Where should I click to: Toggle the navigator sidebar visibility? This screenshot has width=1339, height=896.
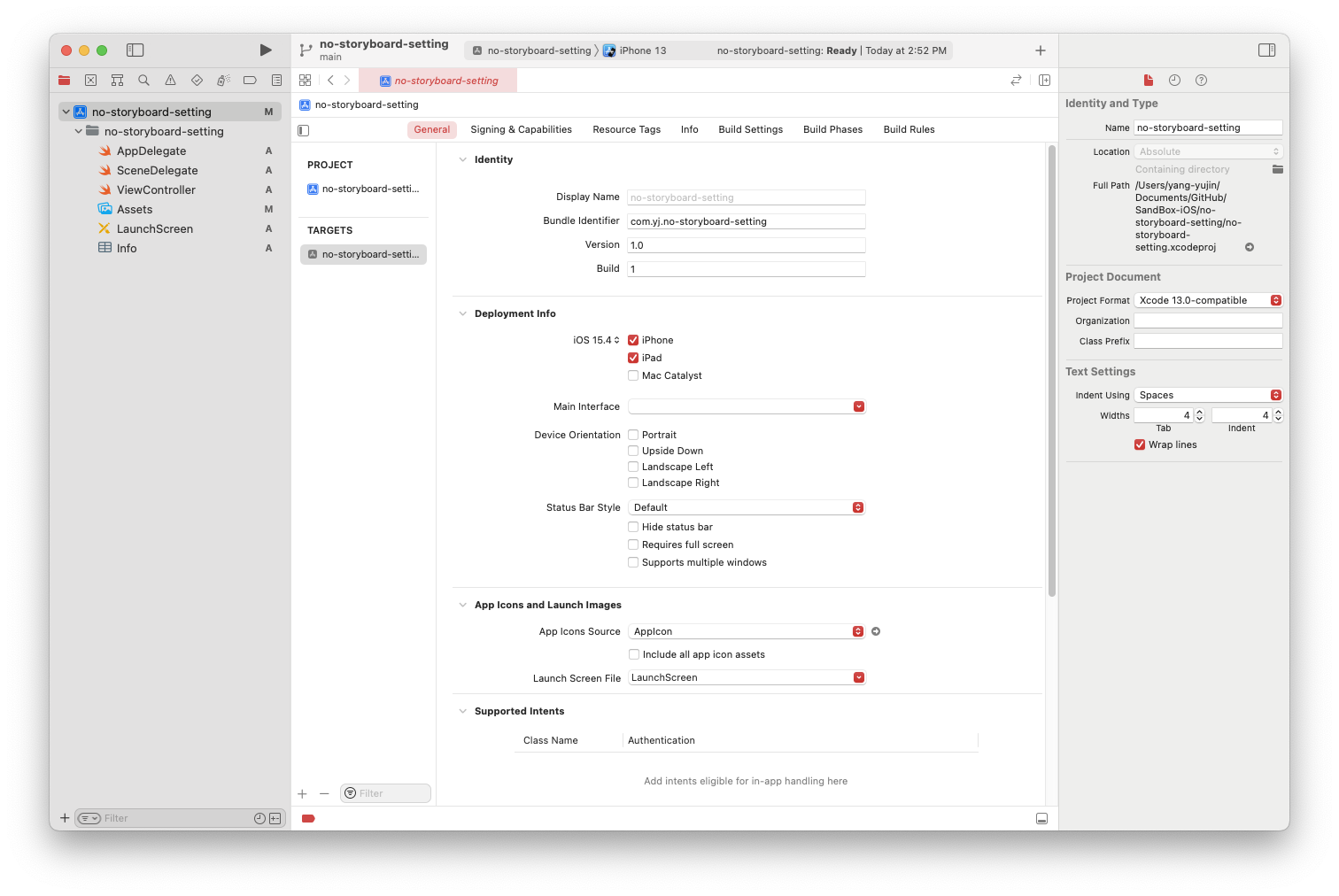135,50
